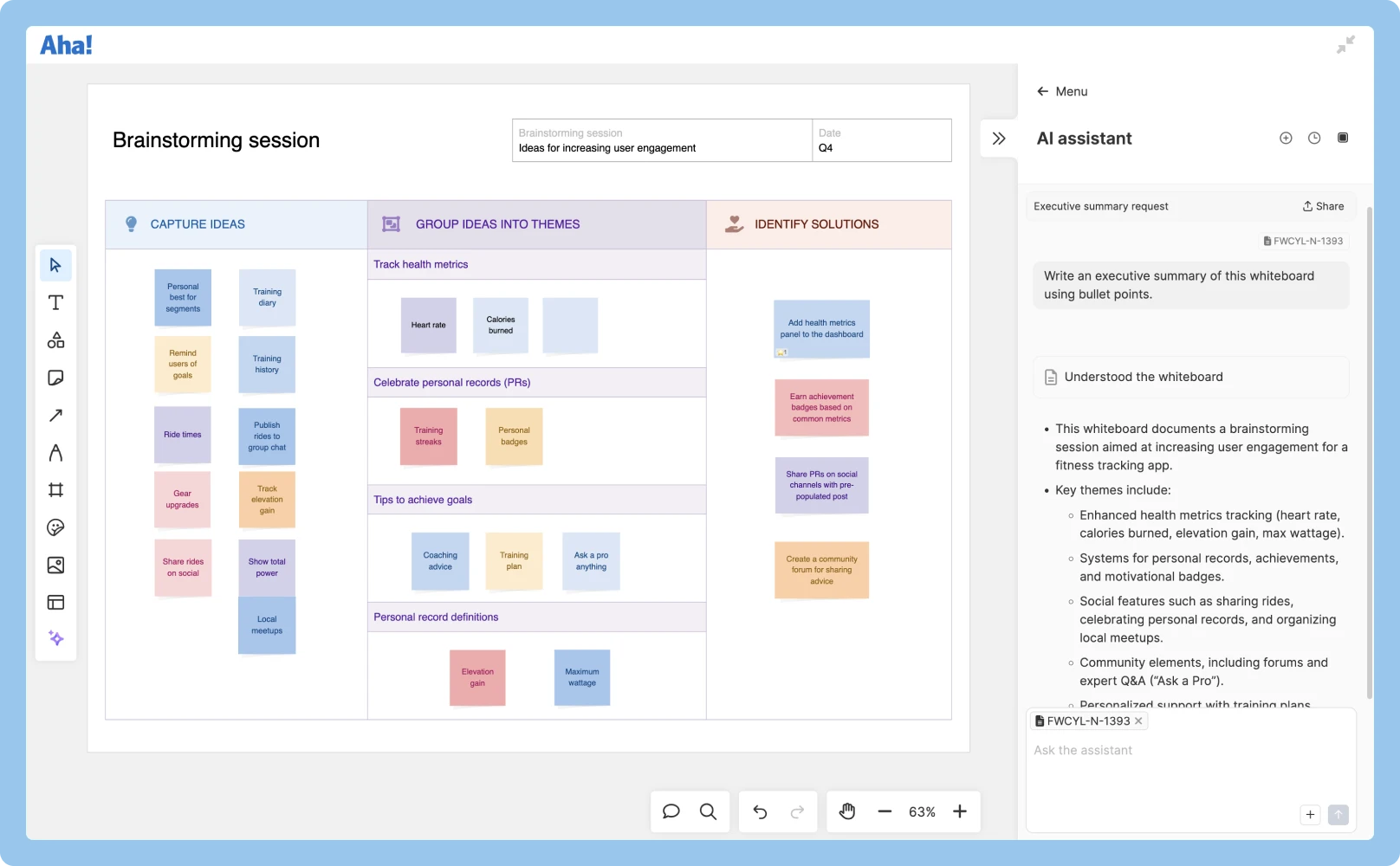Open the Image insert tool
Viewport: 1400px width, 866px height.
[55, 565]
